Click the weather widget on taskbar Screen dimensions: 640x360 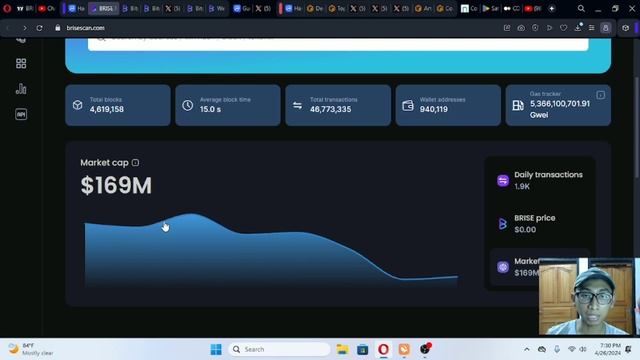coord(31,349)
